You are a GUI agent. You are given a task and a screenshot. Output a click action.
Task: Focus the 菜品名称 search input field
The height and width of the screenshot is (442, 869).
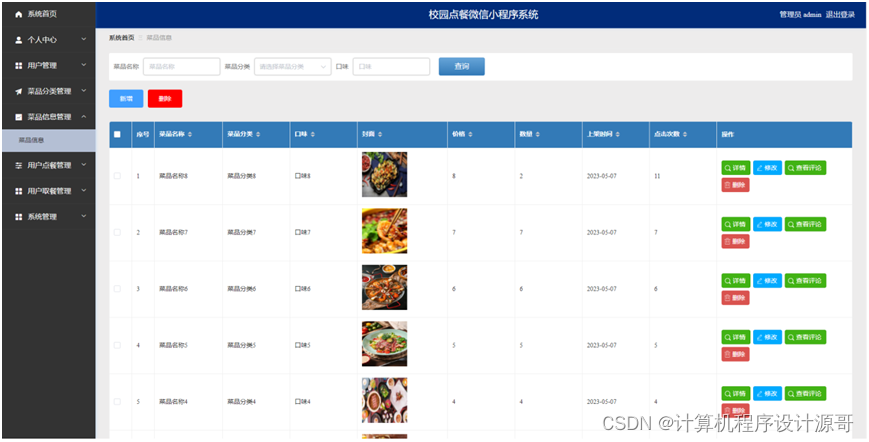[x=182, y=66]
